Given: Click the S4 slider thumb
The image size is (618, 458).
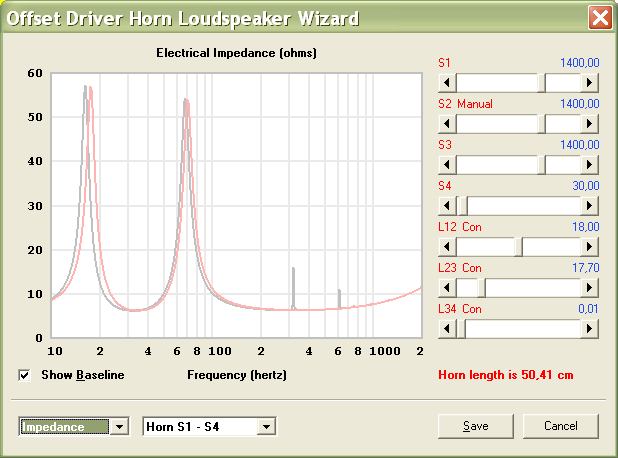Looking at the screenshot, I should (x=463, y=206).
